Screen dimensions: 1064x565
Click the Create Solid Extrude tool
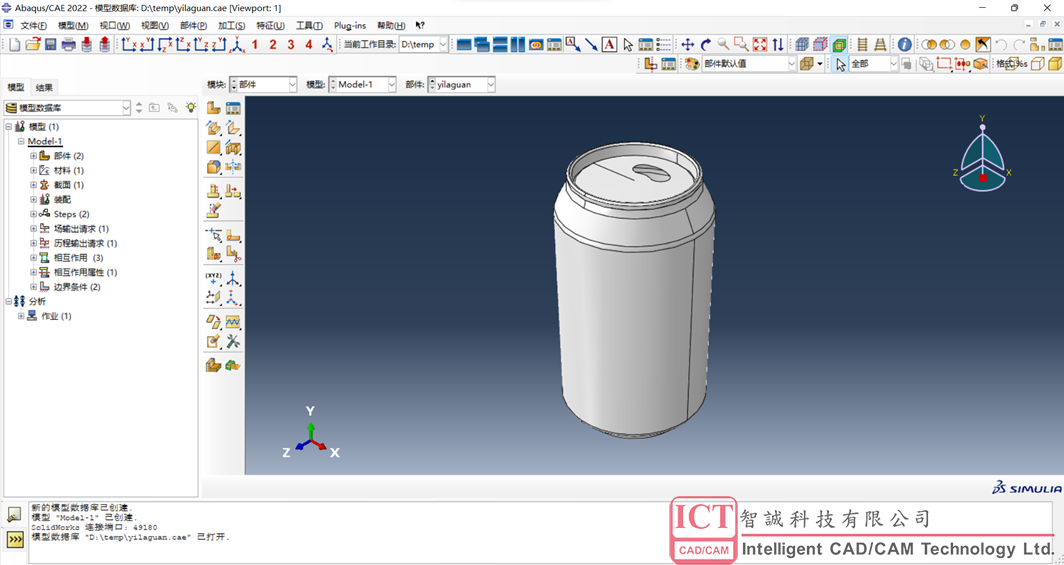tap(214, 128)
